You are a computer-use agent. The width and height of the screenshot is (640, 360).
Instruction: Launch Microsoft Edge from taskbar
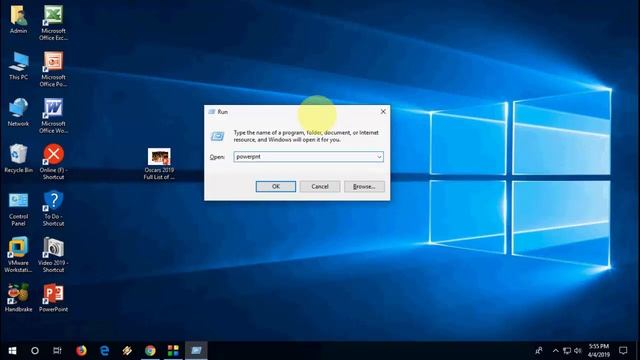(x=104, y=351)
